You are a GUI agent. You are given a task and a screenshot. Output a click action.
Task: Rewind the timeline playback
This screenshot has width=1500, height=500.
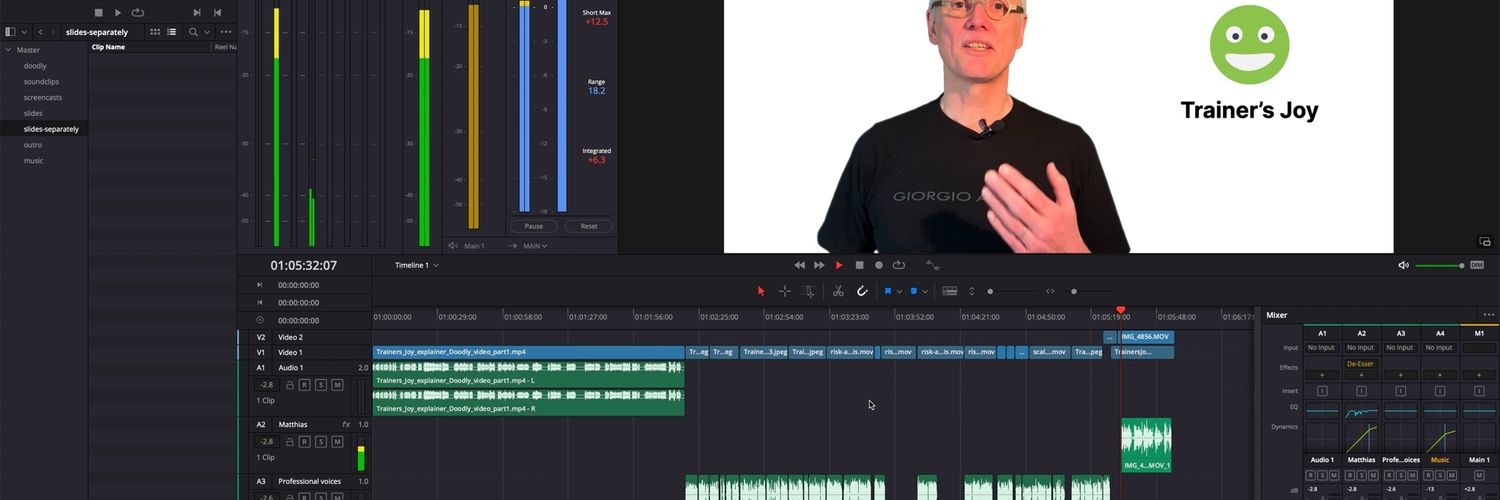pos(799,265)
